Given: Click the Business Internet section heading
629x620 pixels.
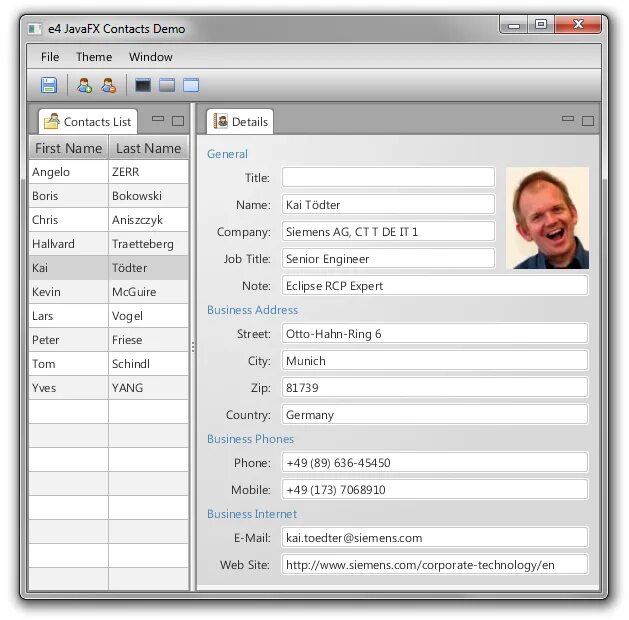Looking at the screenshot, I should [252, 514].
